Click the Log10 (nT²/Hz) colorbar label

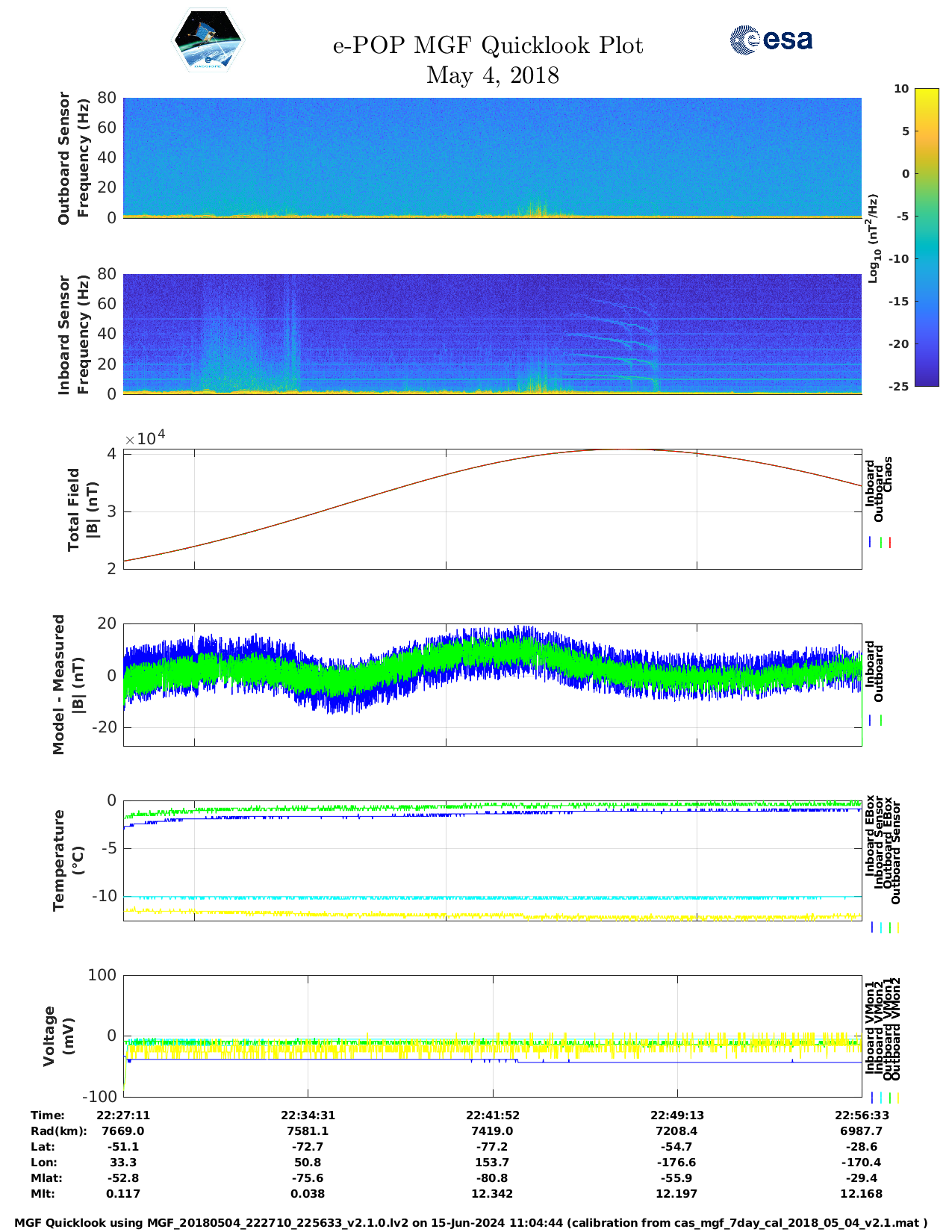click(872, 238)
